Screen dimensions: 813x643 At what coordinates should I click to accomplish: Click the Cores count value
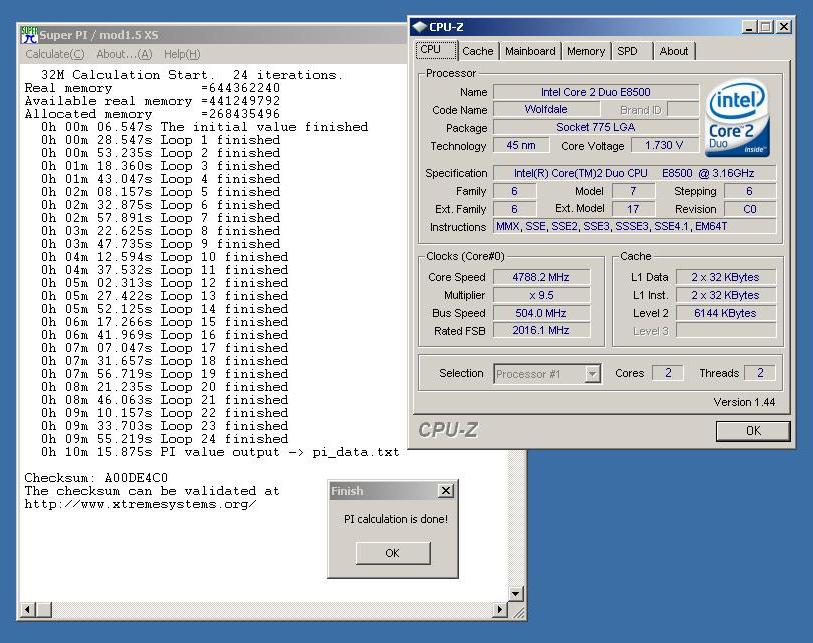point(668,373)
